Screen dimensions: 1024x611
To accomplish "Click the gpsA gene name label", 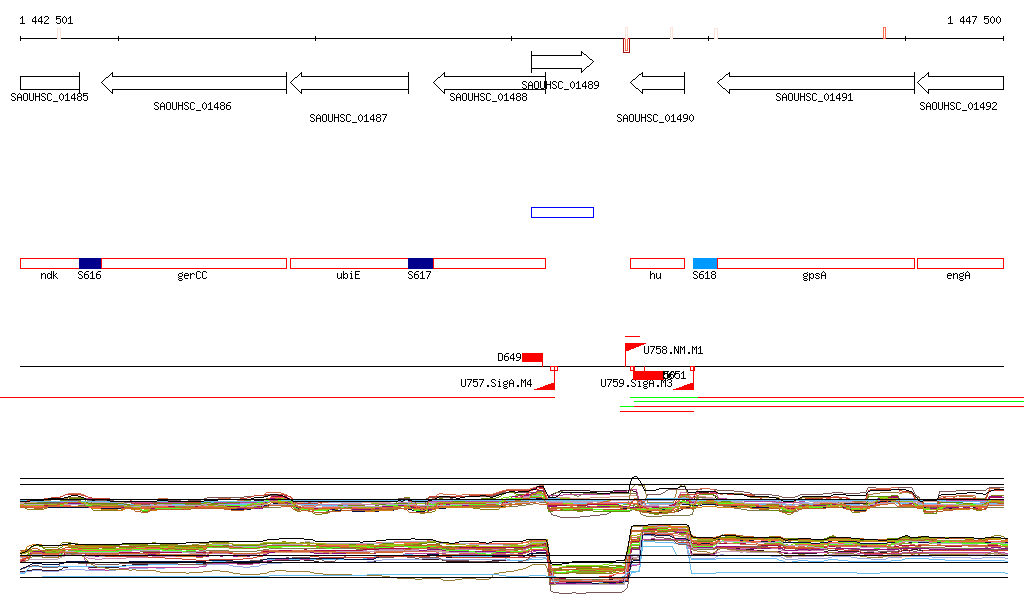I will (814, 275).
